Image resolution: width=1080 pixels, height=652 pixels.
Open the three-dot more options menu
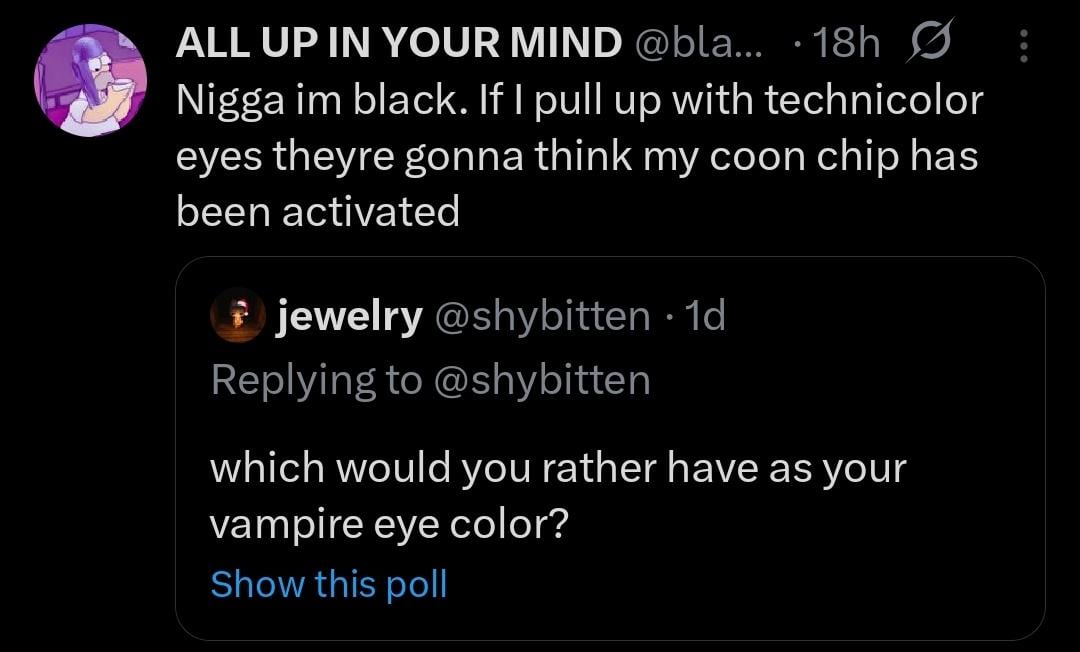click(x=1023, y=46)
